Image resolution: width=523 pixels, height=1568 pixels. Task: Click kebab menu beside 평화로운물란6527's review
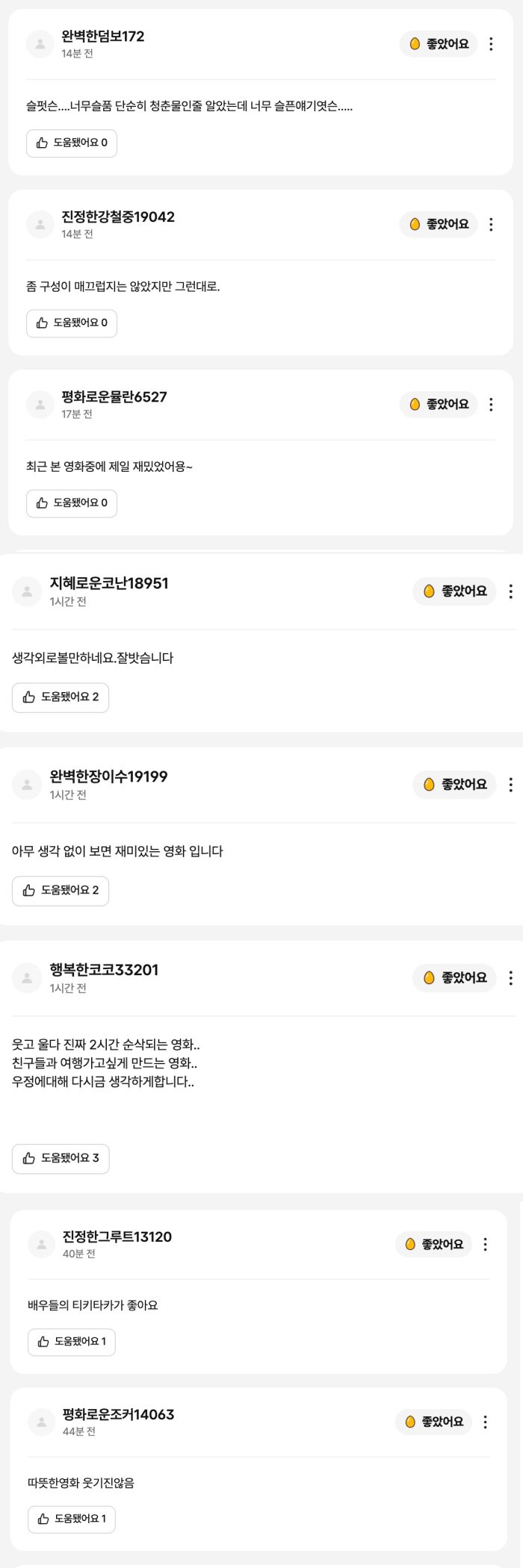pyautogui.click(x=491, y=404)
